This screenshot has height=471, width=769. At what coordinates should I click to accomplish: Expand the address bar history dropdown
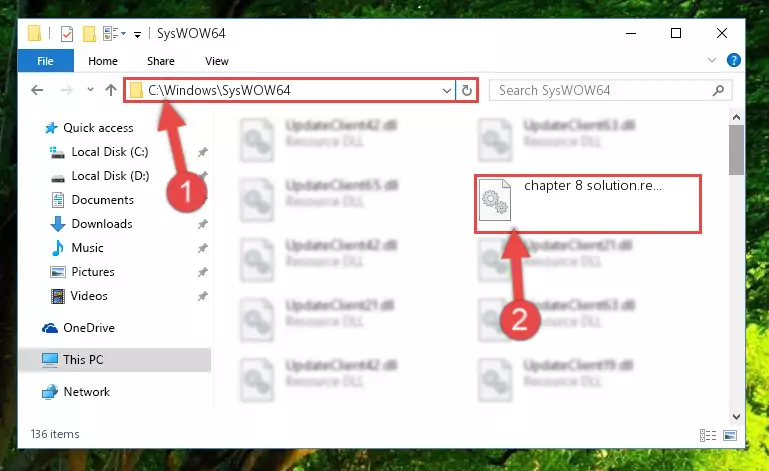pos(446,90)
